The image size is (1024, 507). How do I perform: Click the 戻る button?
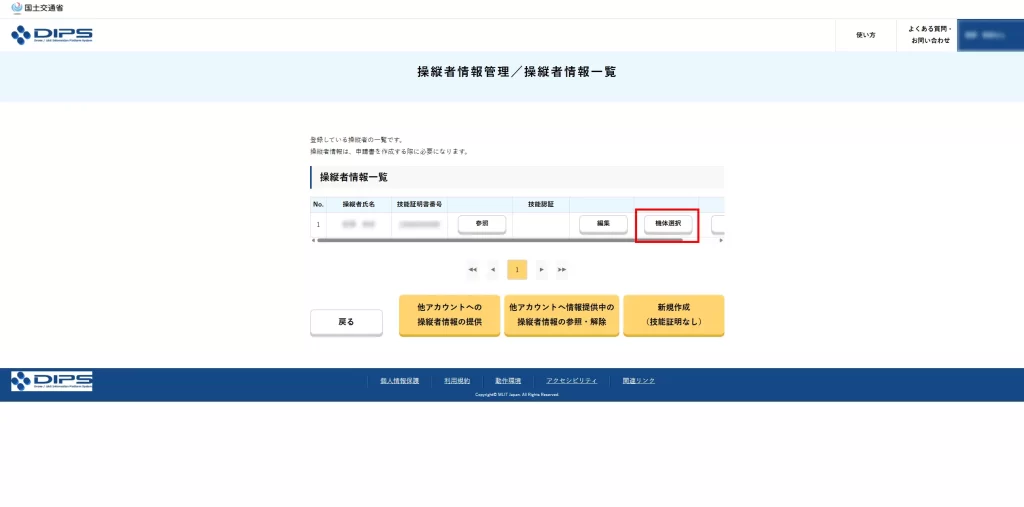click(346, 322)
